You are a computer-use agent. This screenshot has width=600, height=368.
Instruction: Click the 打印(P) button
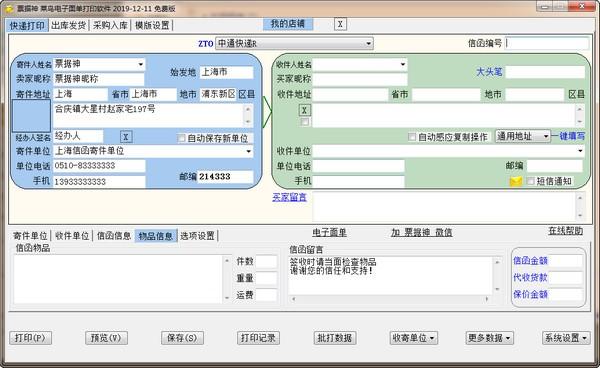click(x=30, y=338)
